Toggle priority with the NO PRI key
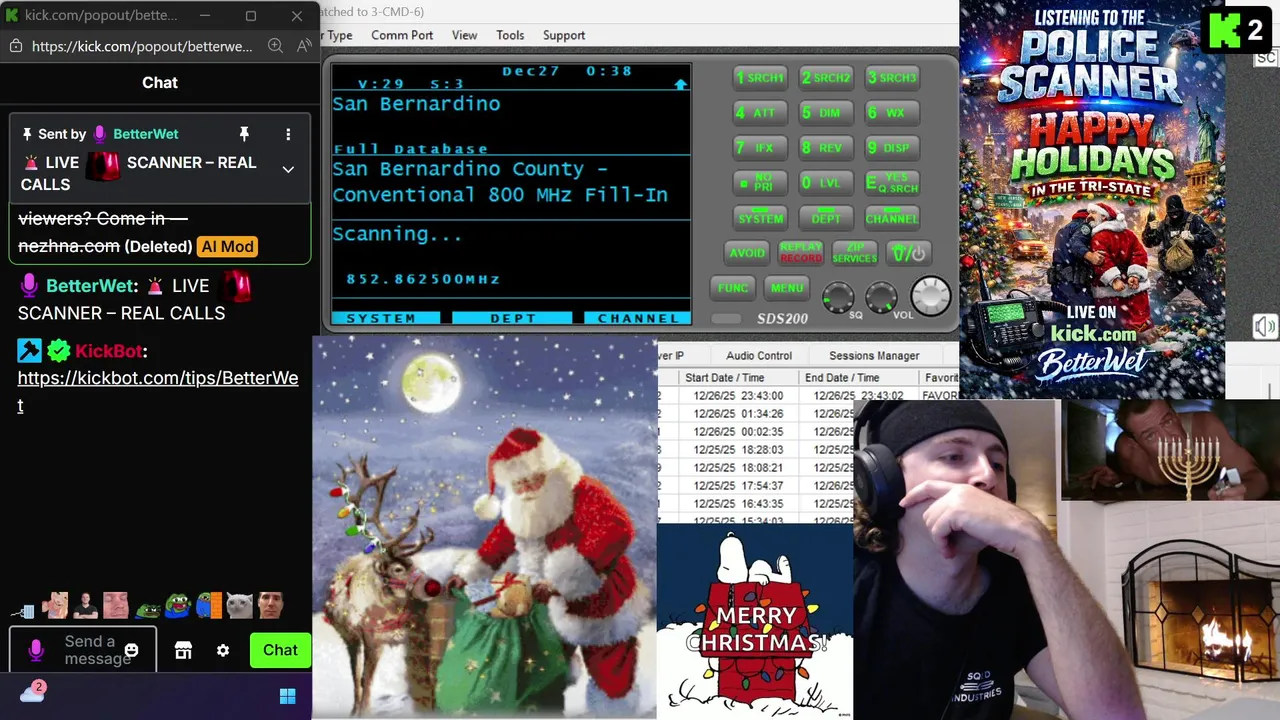1280x720 pixels. 760,183
